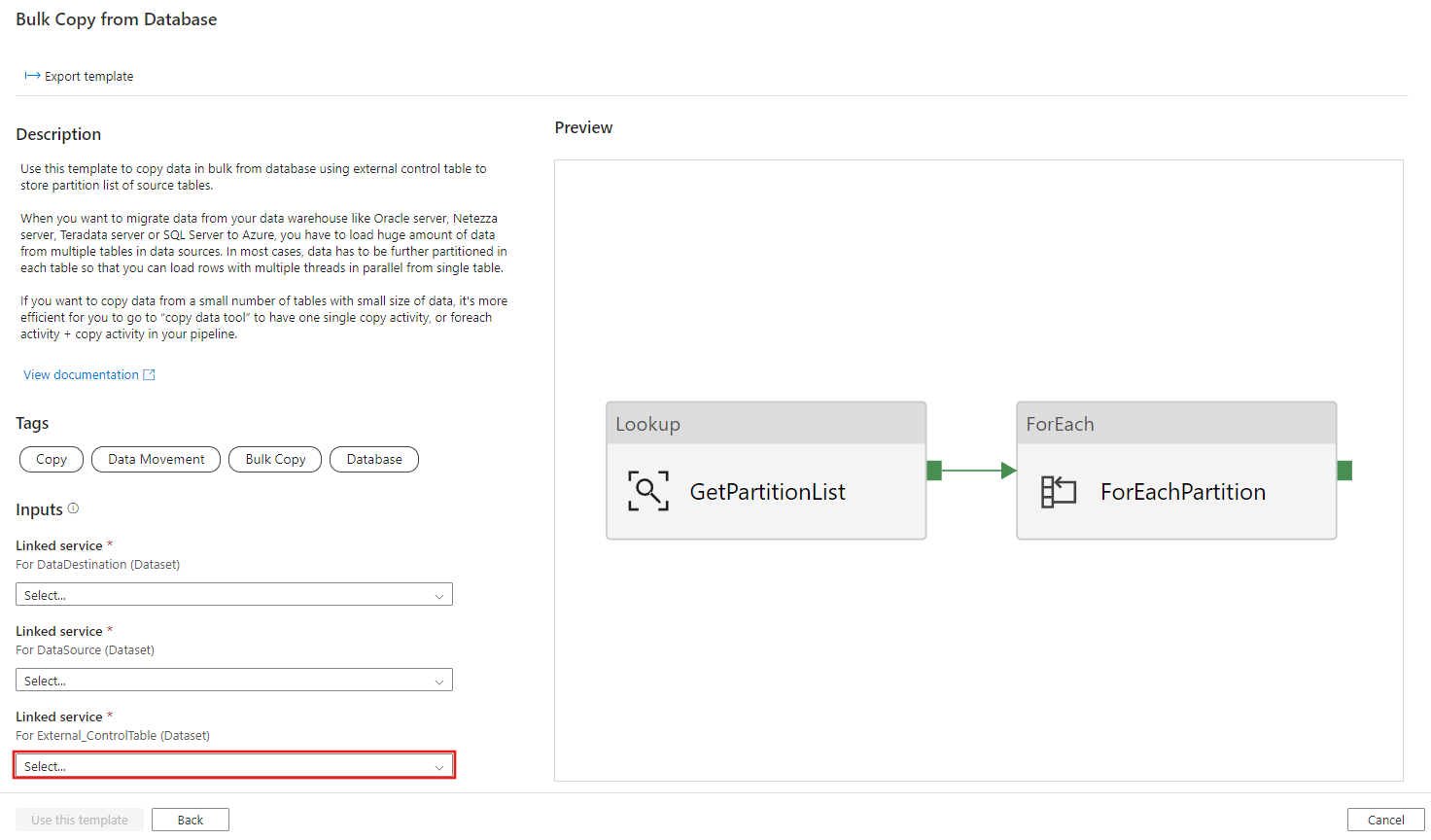Click the green output connector on the Lookup activity
Viewport: 1431px width, 840px height.
click(933, 470)
